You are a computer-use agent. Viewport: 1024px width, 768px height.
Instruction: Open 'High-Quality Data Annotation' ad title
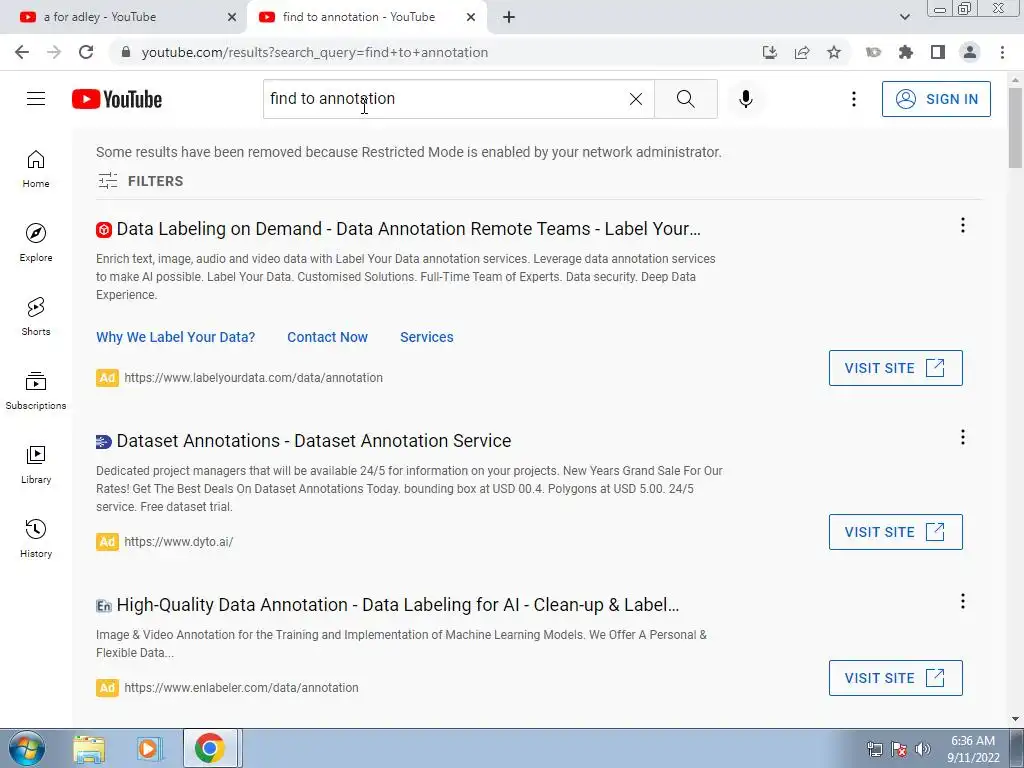pos(398,605)
